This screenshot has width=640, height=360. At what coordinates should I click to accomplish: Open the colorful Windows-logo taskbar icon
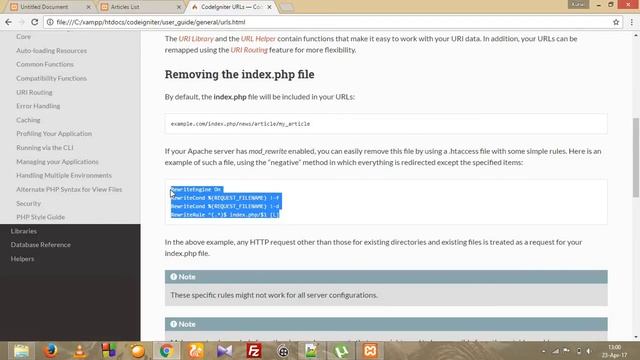(x=109, y=351)
